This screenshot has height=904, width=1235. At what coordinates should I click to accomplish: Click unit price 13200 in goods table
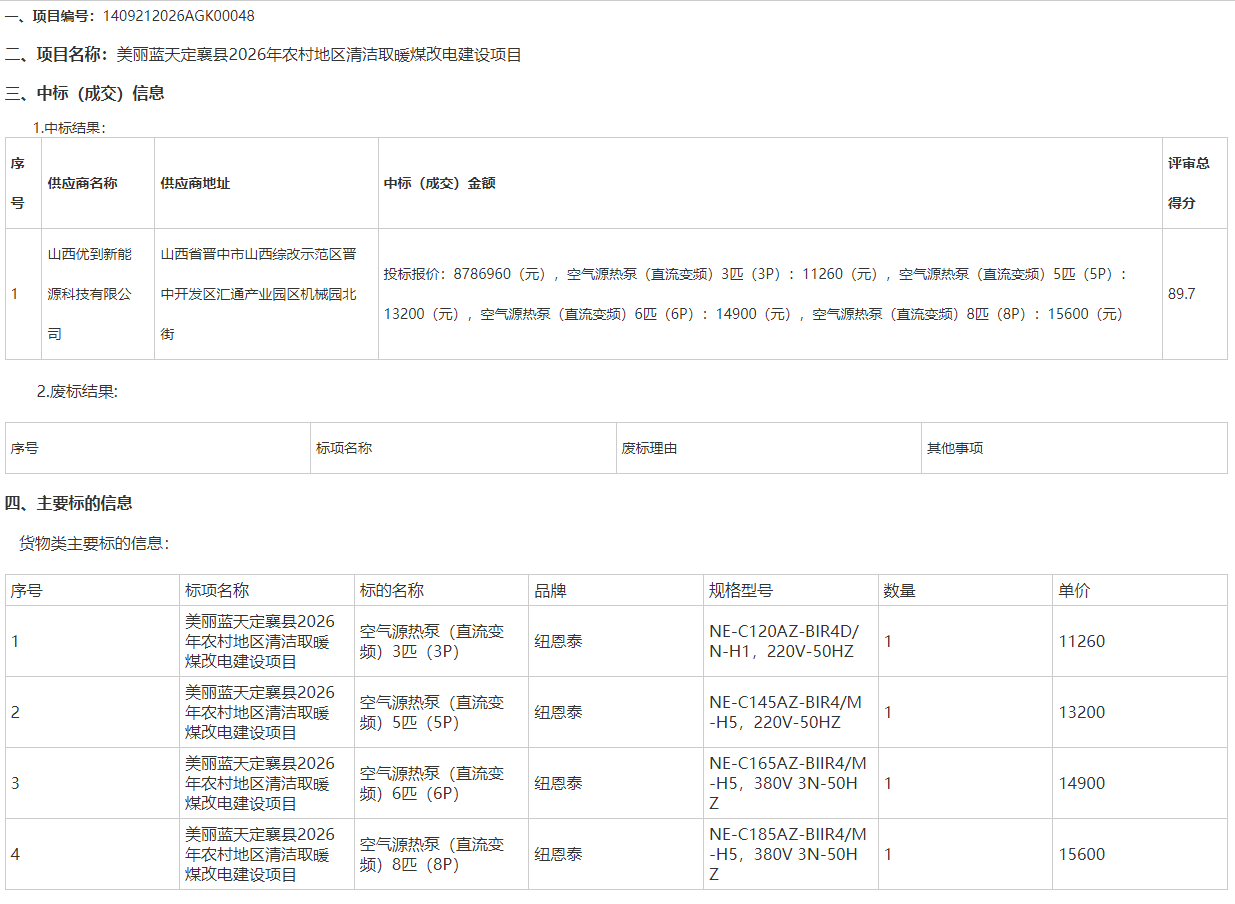point(1082,712)
